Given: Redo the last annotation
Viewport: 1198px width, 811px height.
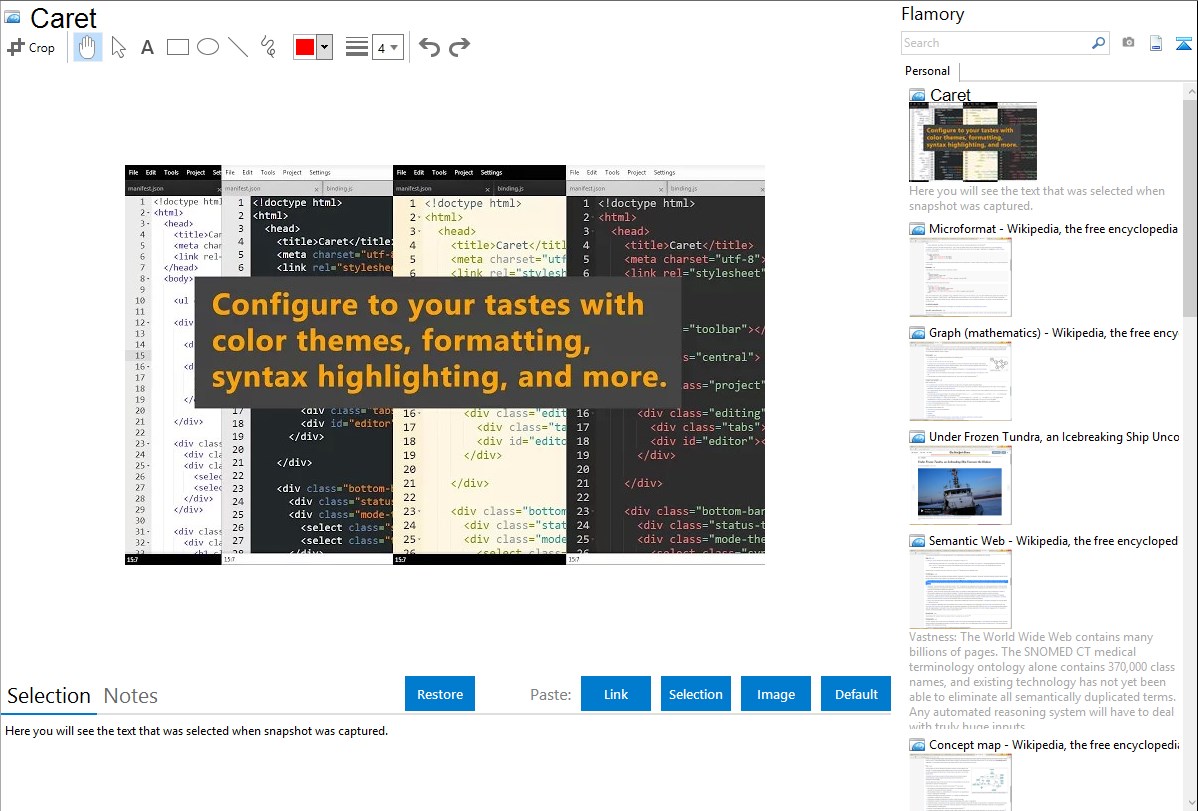Looking at the screenshot, I should point(459,47).
